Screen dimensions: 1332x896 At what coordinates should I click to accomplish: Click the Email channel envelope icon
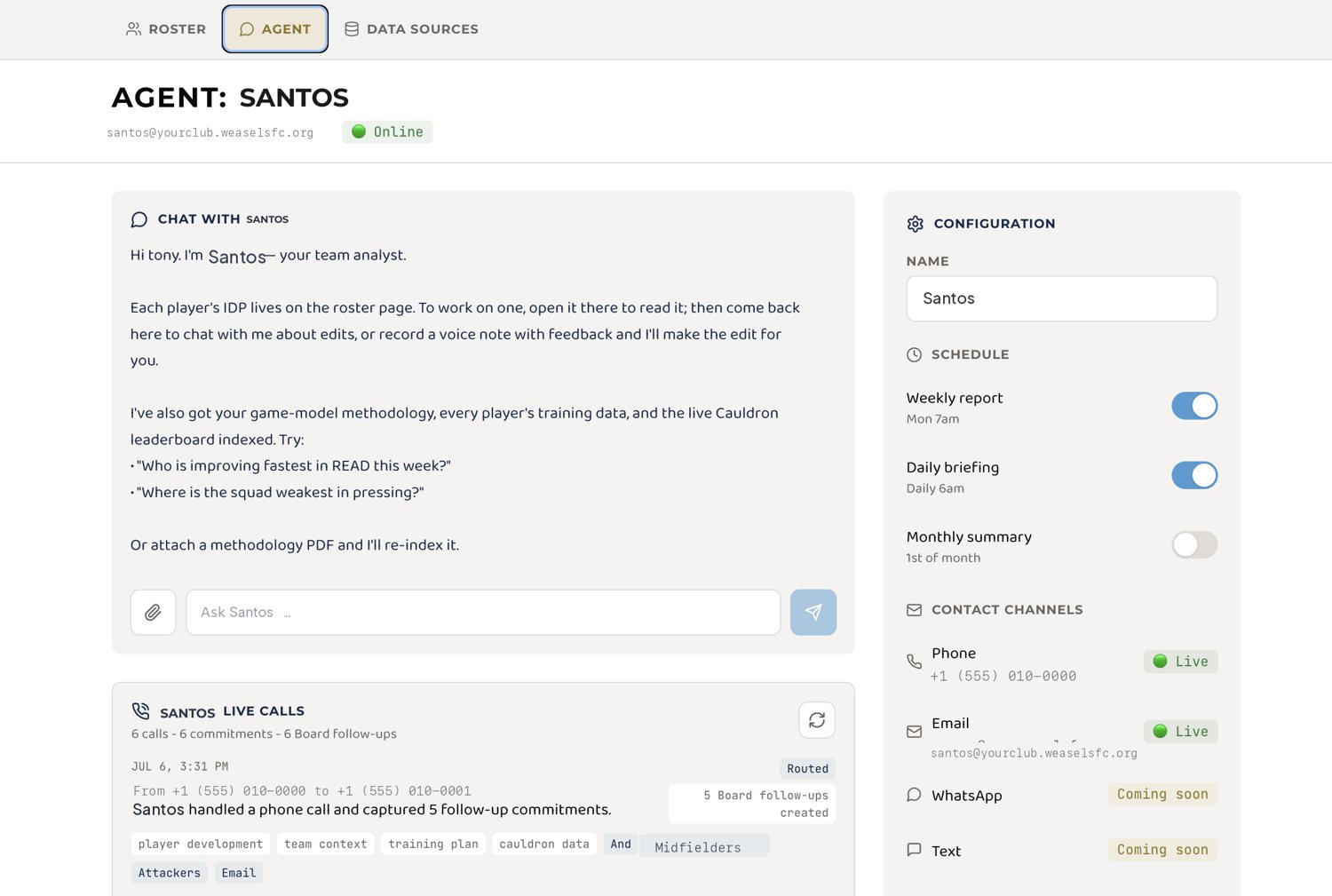click(914, 732)
